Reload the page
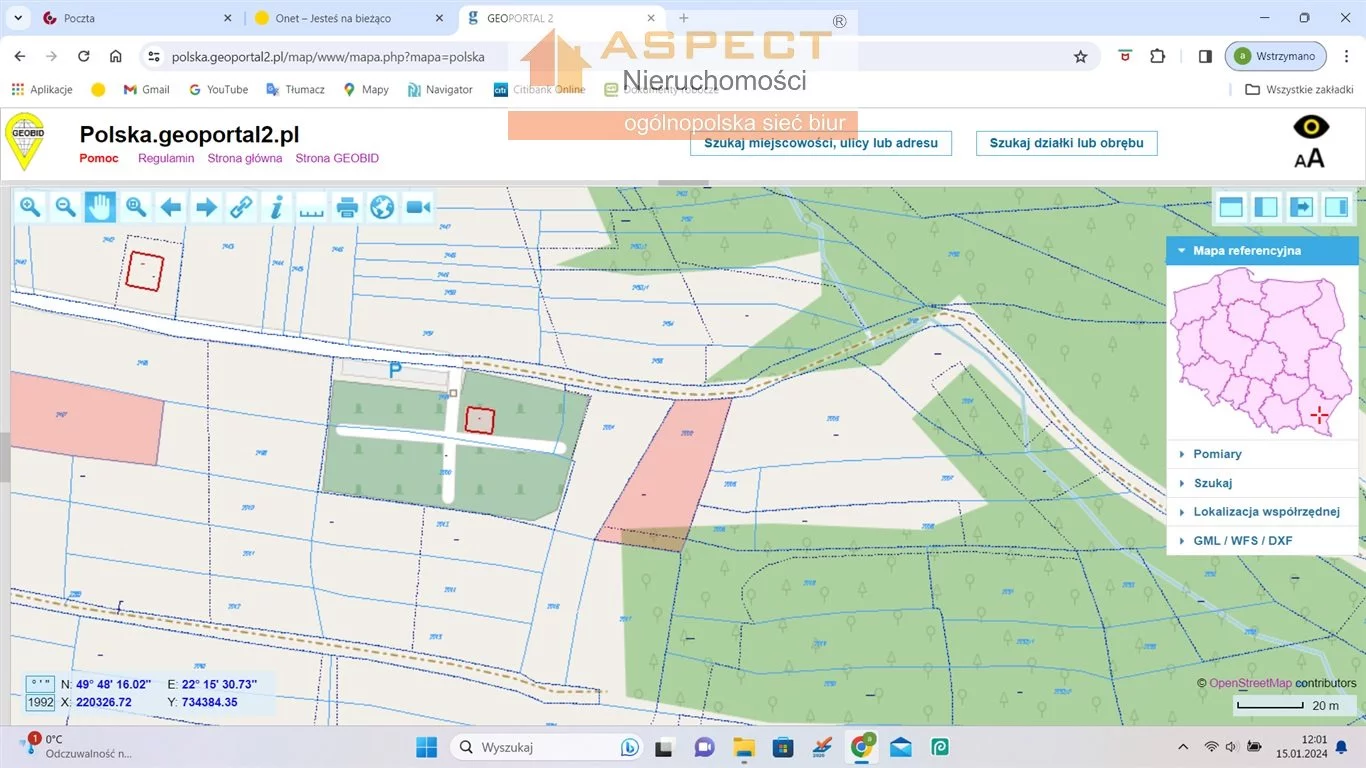 tap(84, 57)
